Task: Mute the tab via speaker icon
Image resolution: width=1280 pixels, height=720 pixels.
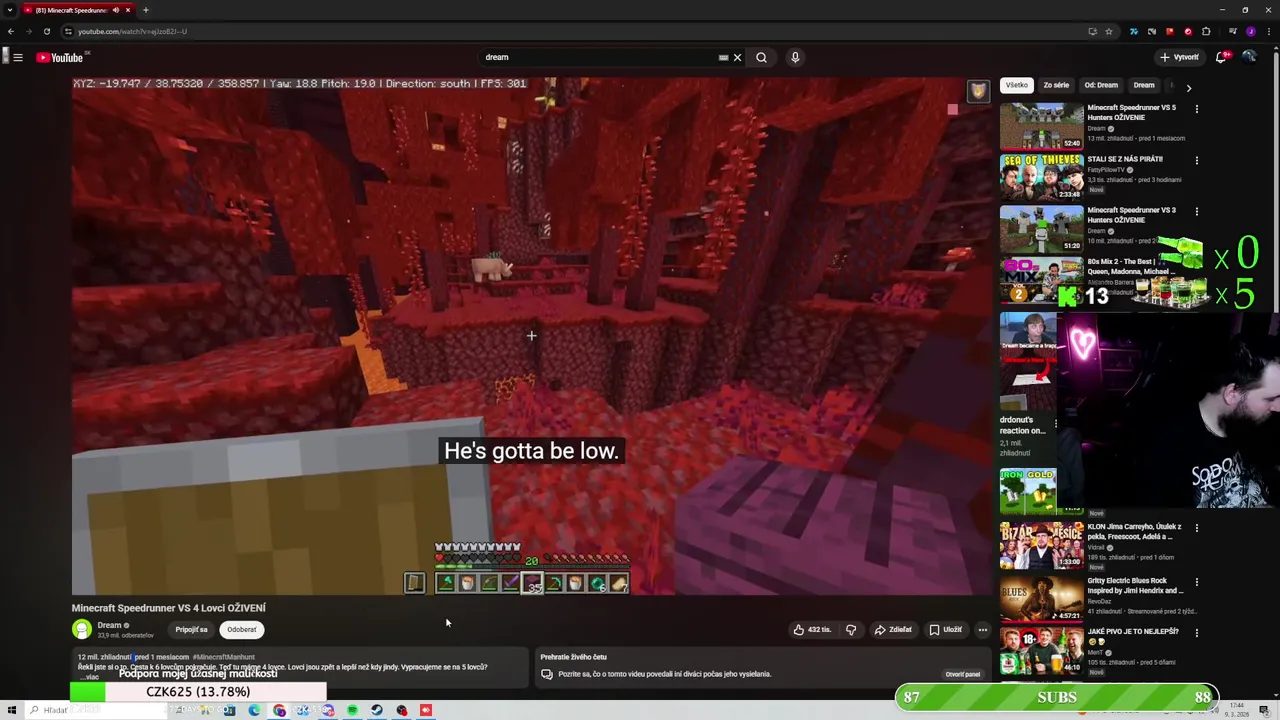Action: pos(115,10)
